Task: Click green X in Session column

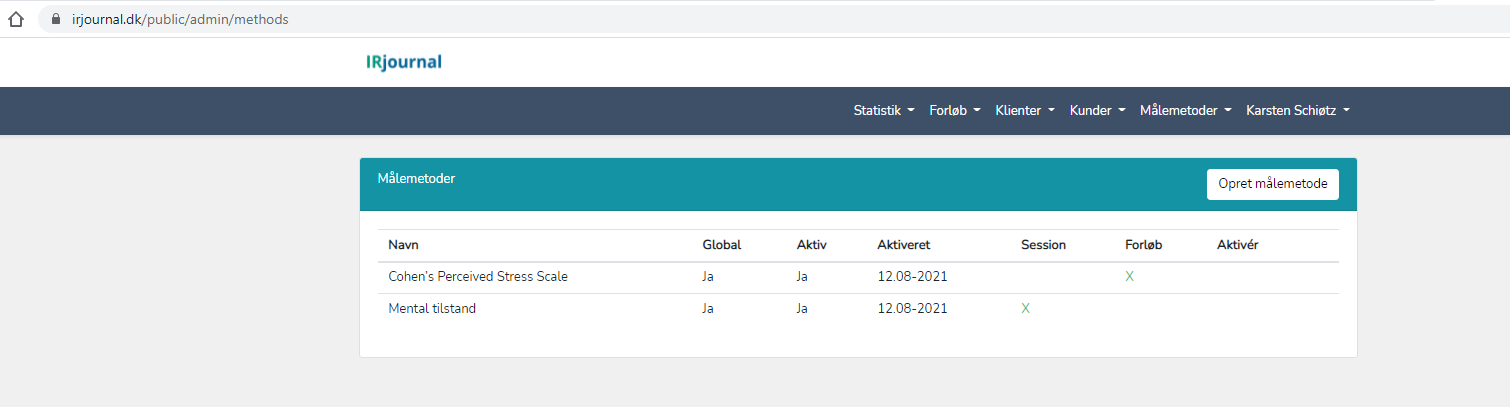Action: pos(1025,309)
